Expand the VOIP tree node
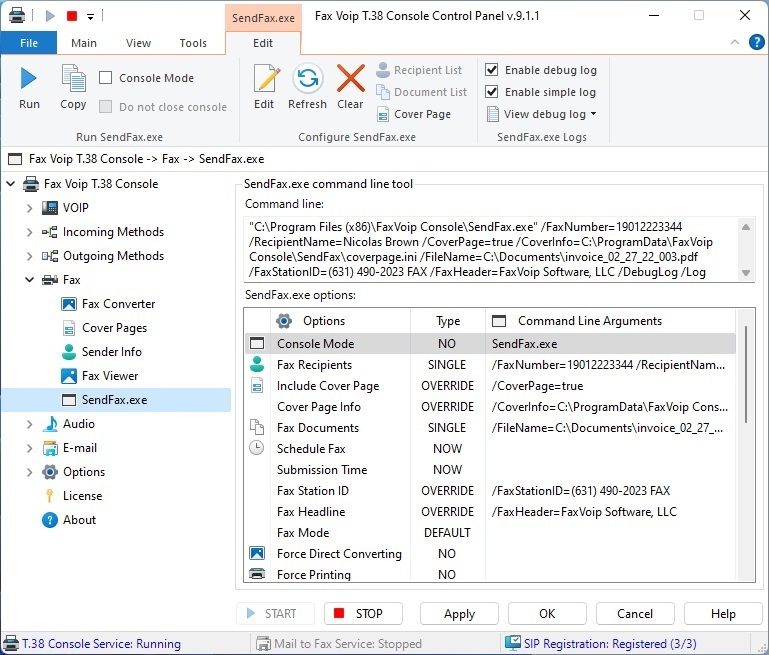769x655 pixels. click(29, 208)
